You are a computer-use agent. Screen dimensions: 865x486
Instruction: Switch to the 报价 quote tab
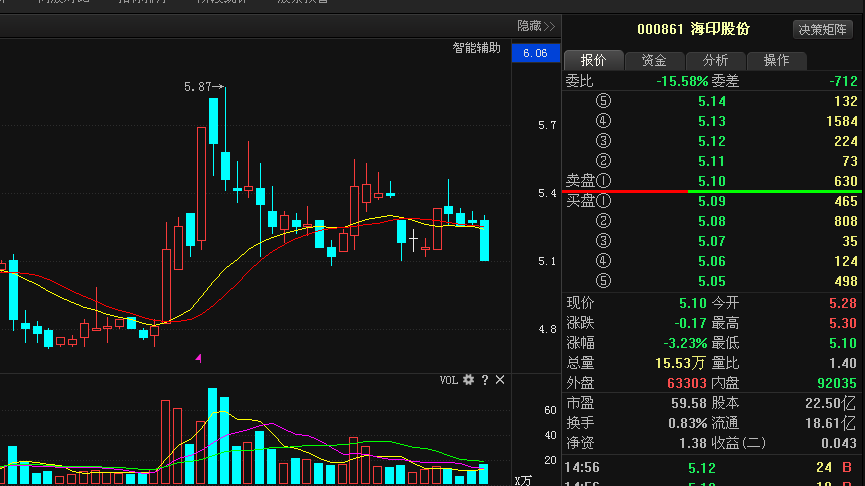(593, 60)
